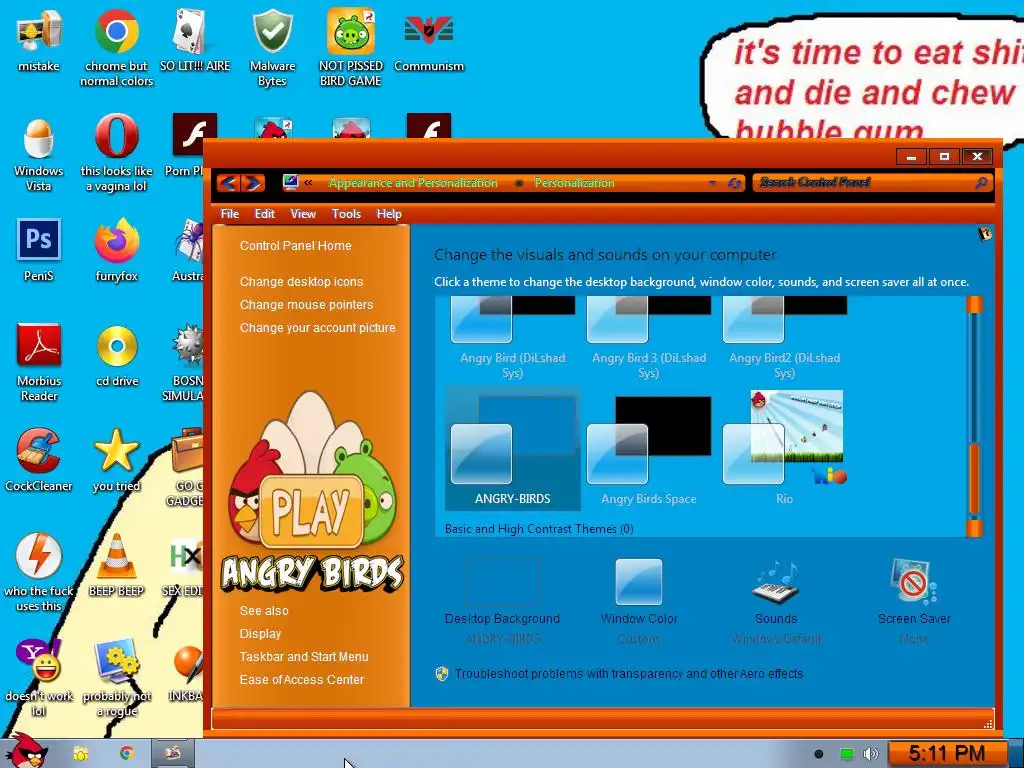Open the Display link under See also

click(260, 633)
